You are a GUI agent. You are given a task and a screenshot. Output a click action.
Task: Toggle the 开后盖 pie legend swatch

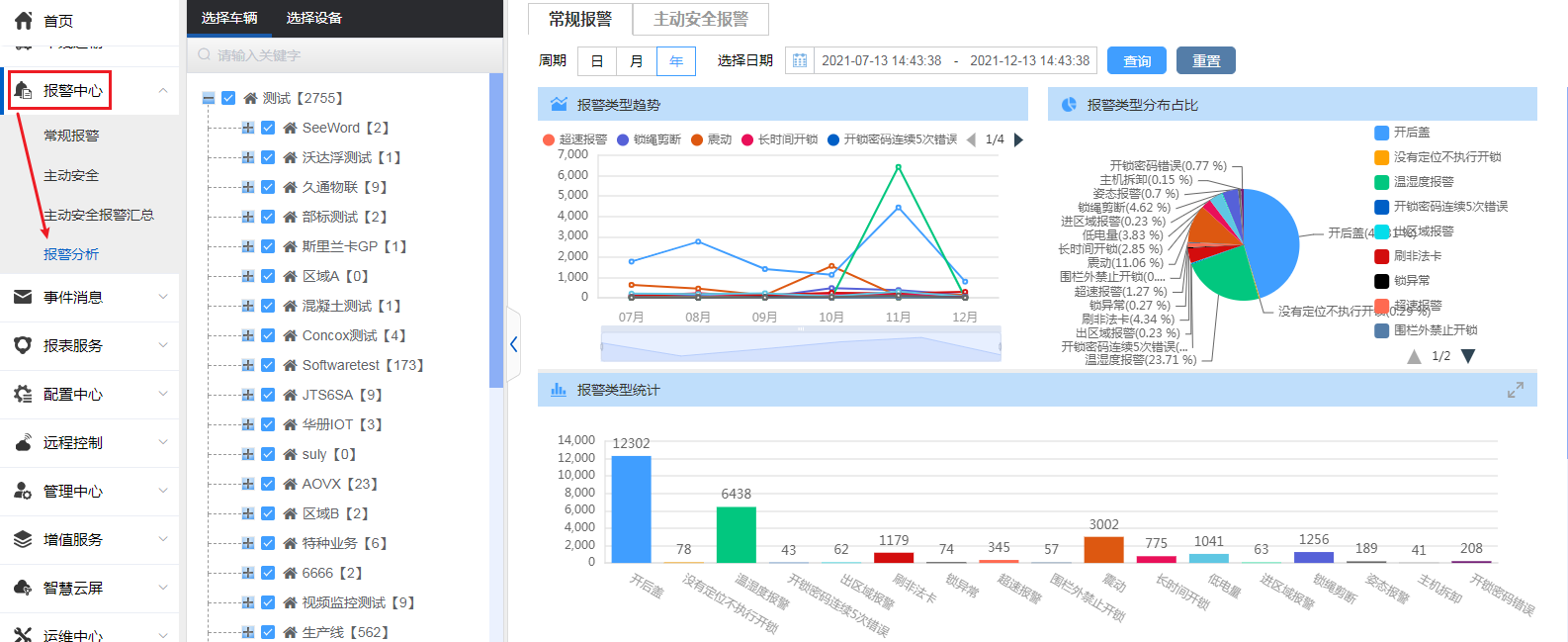point(1381,133)
